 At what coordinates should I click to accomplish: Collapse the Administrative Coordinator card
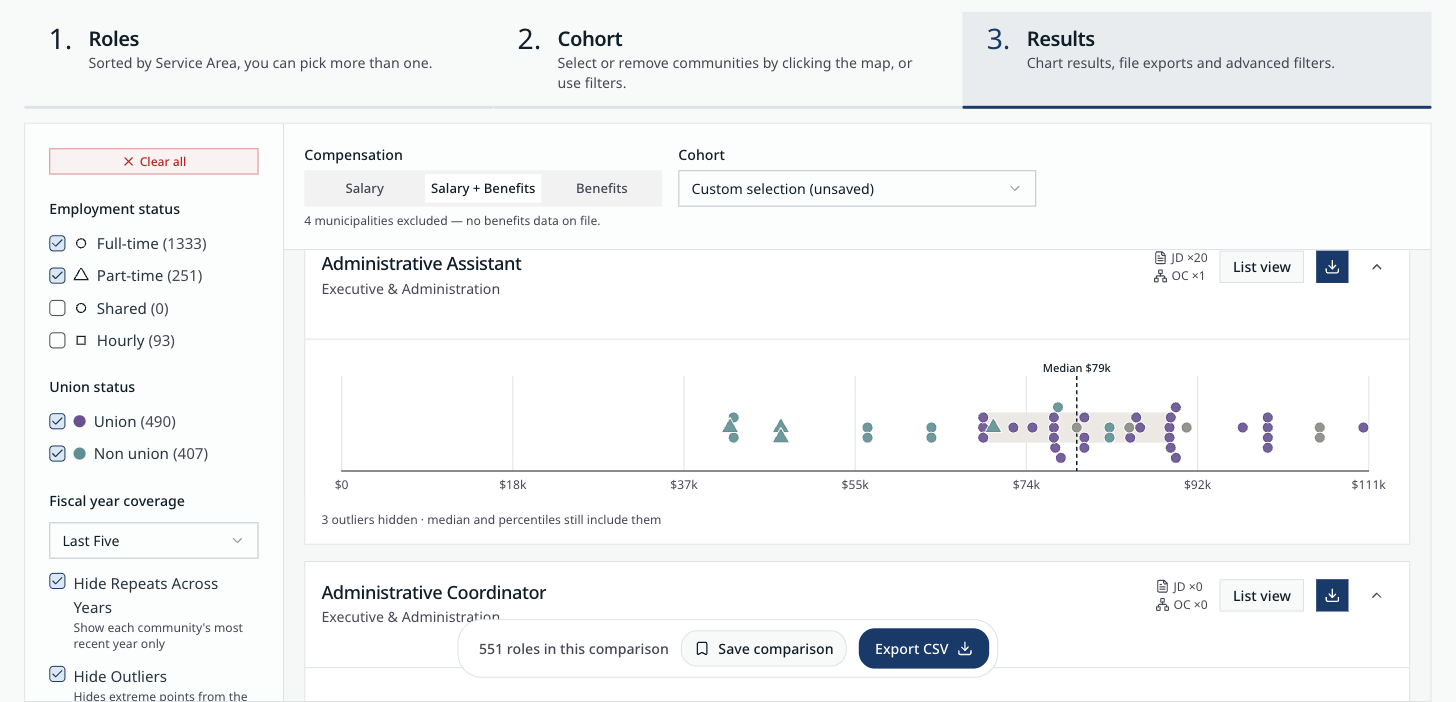tap(1377, 595)
